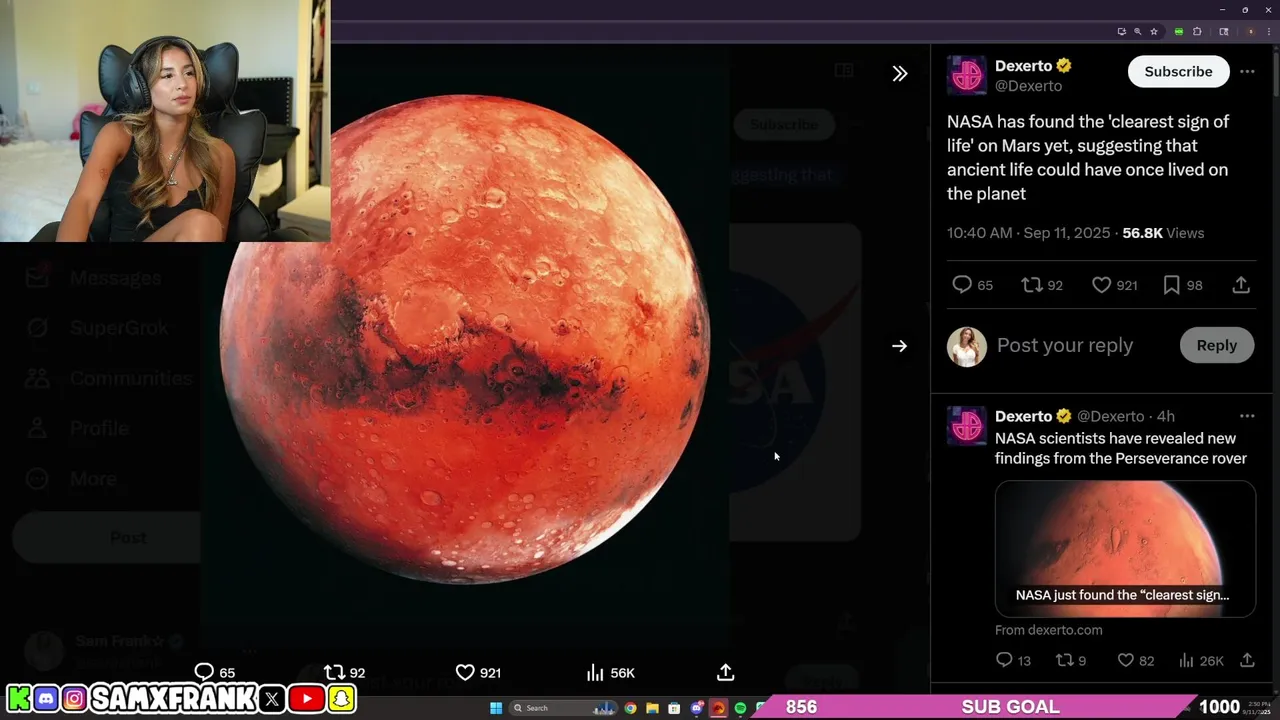Click the Dexerto display name in tweet header
1280x720 pixels.
coord(1023,66)
